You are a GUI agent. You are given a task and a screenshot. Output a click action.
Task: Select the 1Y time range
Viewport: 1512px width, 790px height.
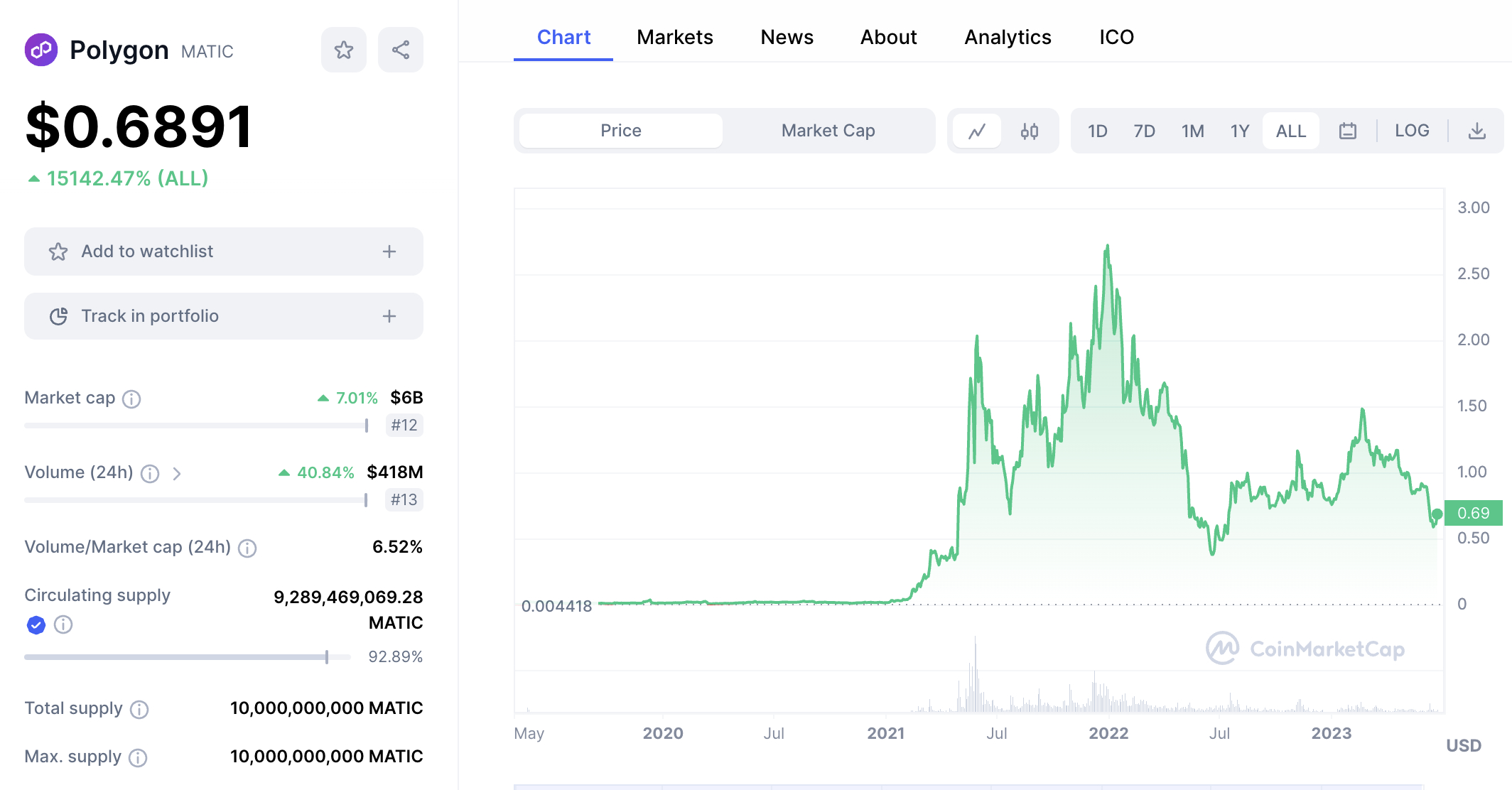pyautogui.click(x=1239, y=131)
